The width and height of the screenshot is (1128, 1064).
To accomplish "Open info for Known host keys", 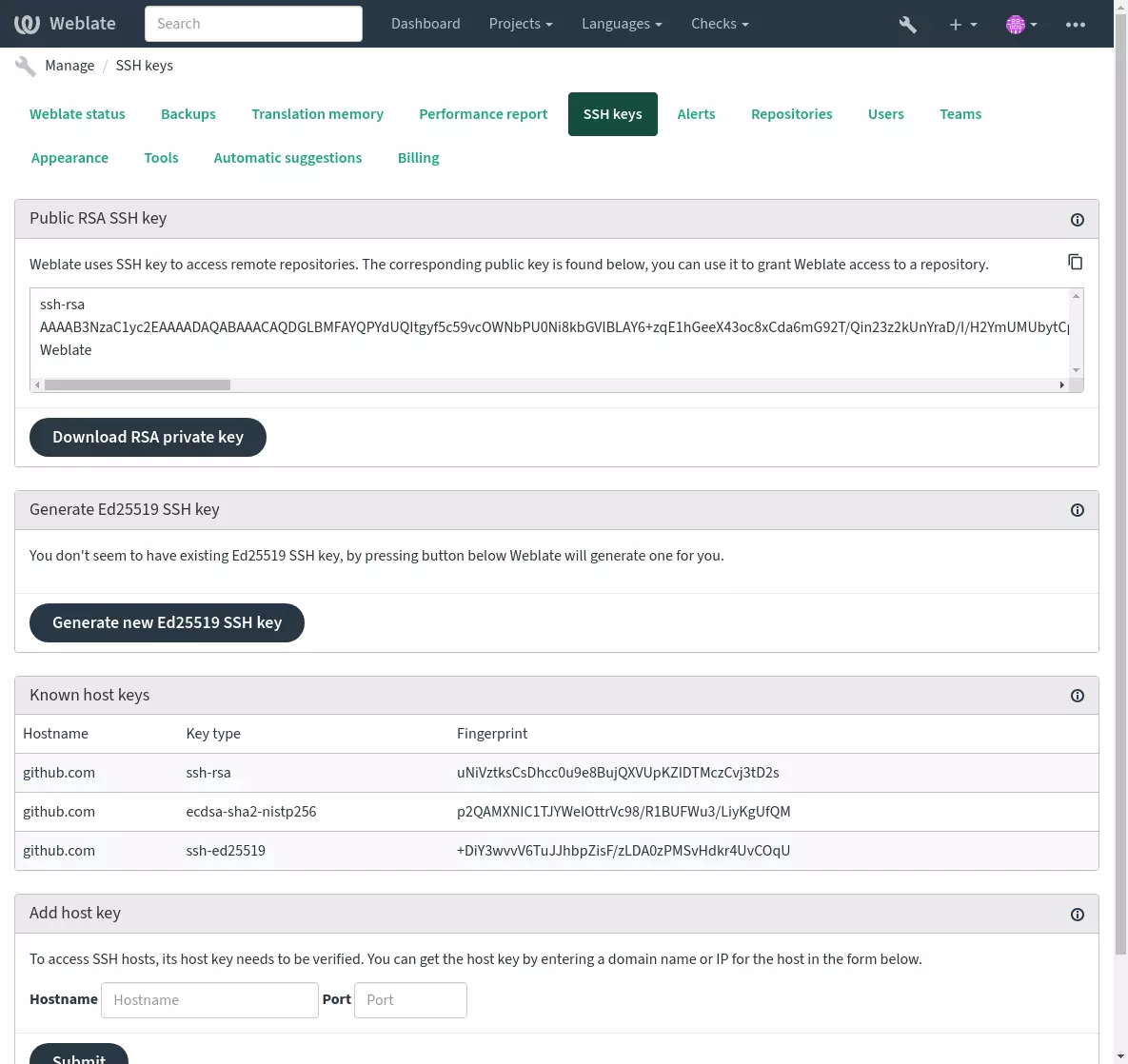I will (x=1077, y=696).
